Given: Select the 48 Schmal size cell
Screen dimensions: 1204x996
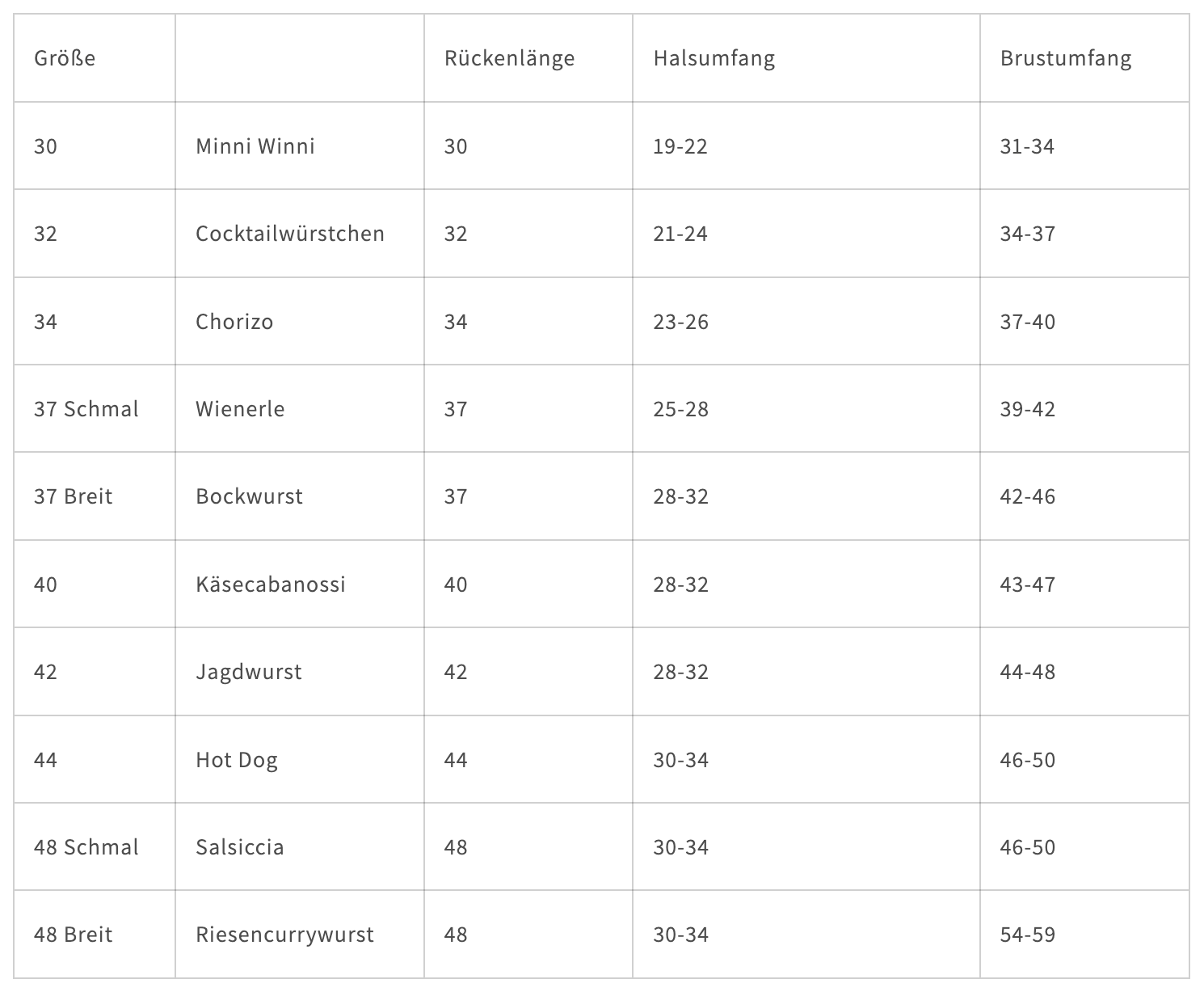Looking at the screenshot, I should (95, 847).
